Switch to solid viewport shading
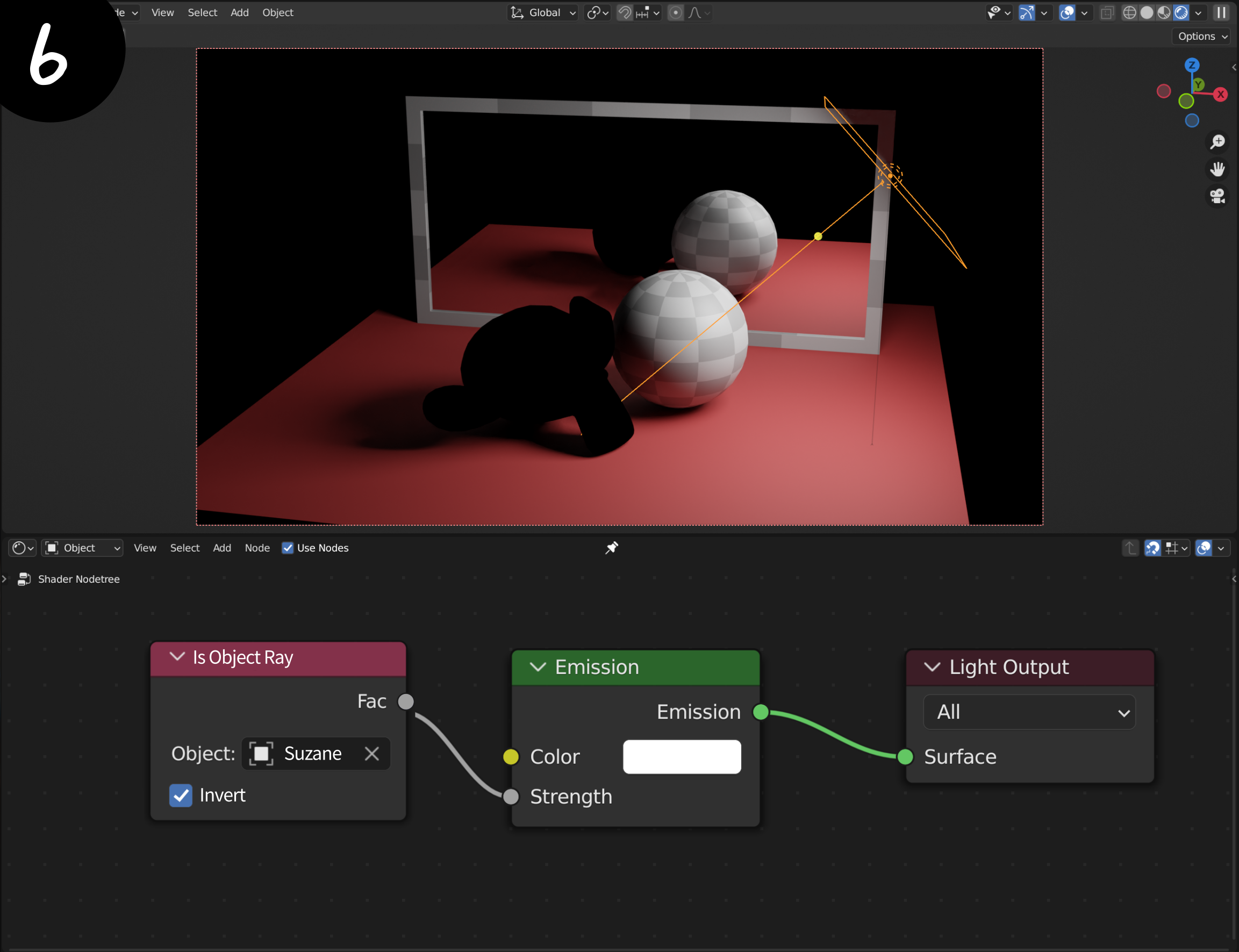Screen dimensions: 1239x952 pyautogui.click(x=1147, y=12)
